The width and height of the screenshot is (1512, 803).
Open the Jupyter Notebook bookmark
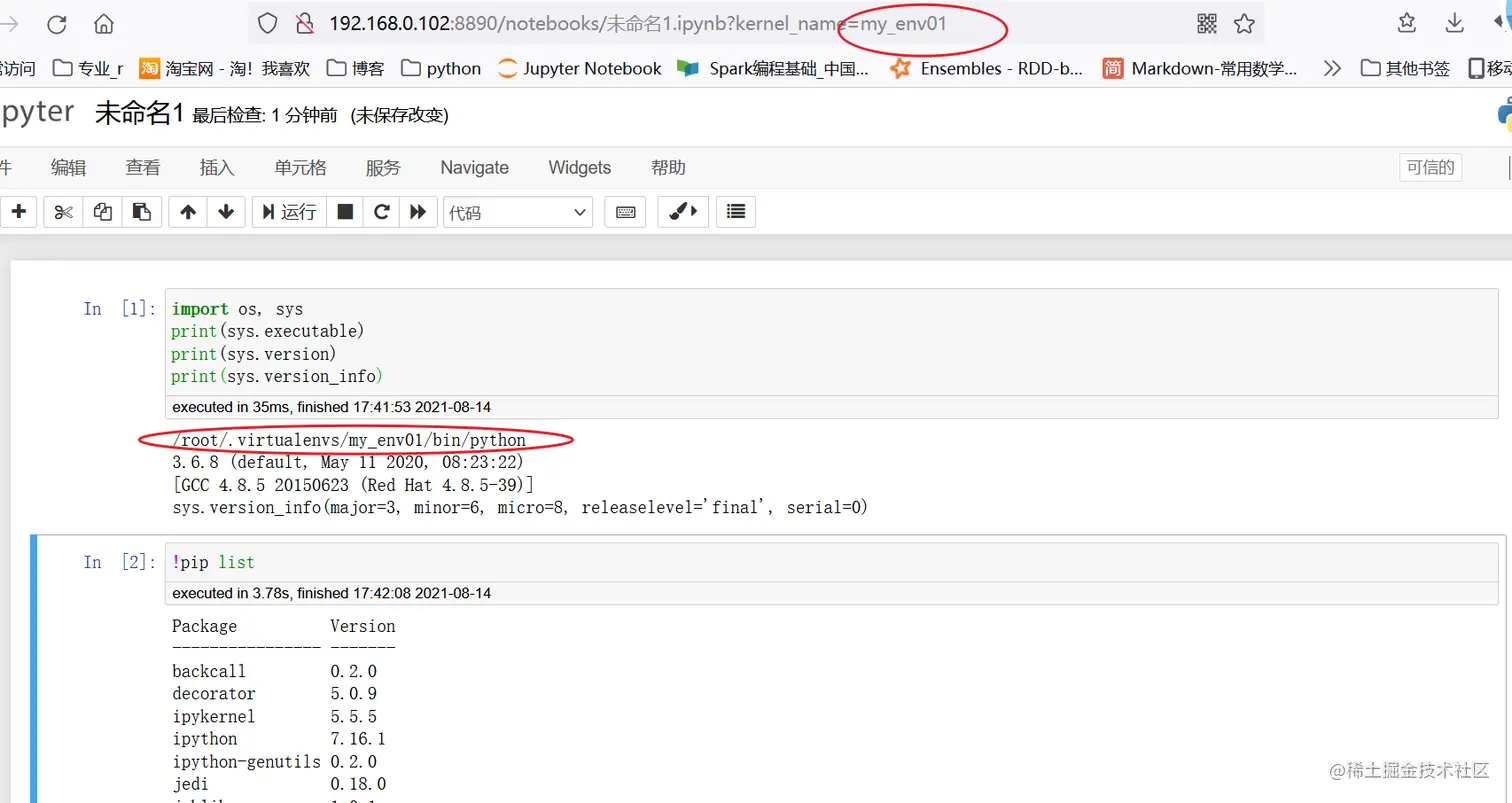(580, 68)
